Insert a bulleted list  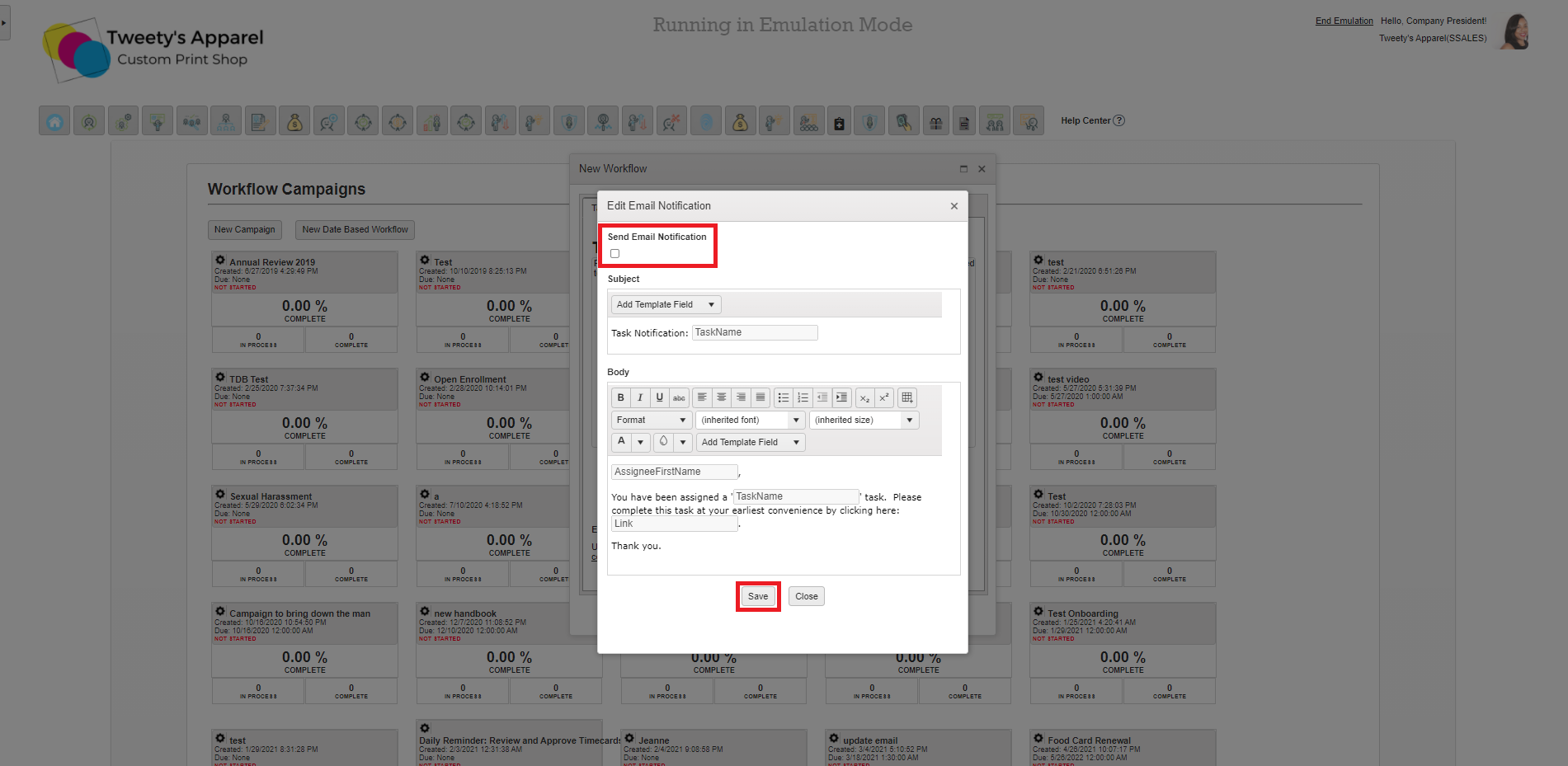[x=784, y=397]
